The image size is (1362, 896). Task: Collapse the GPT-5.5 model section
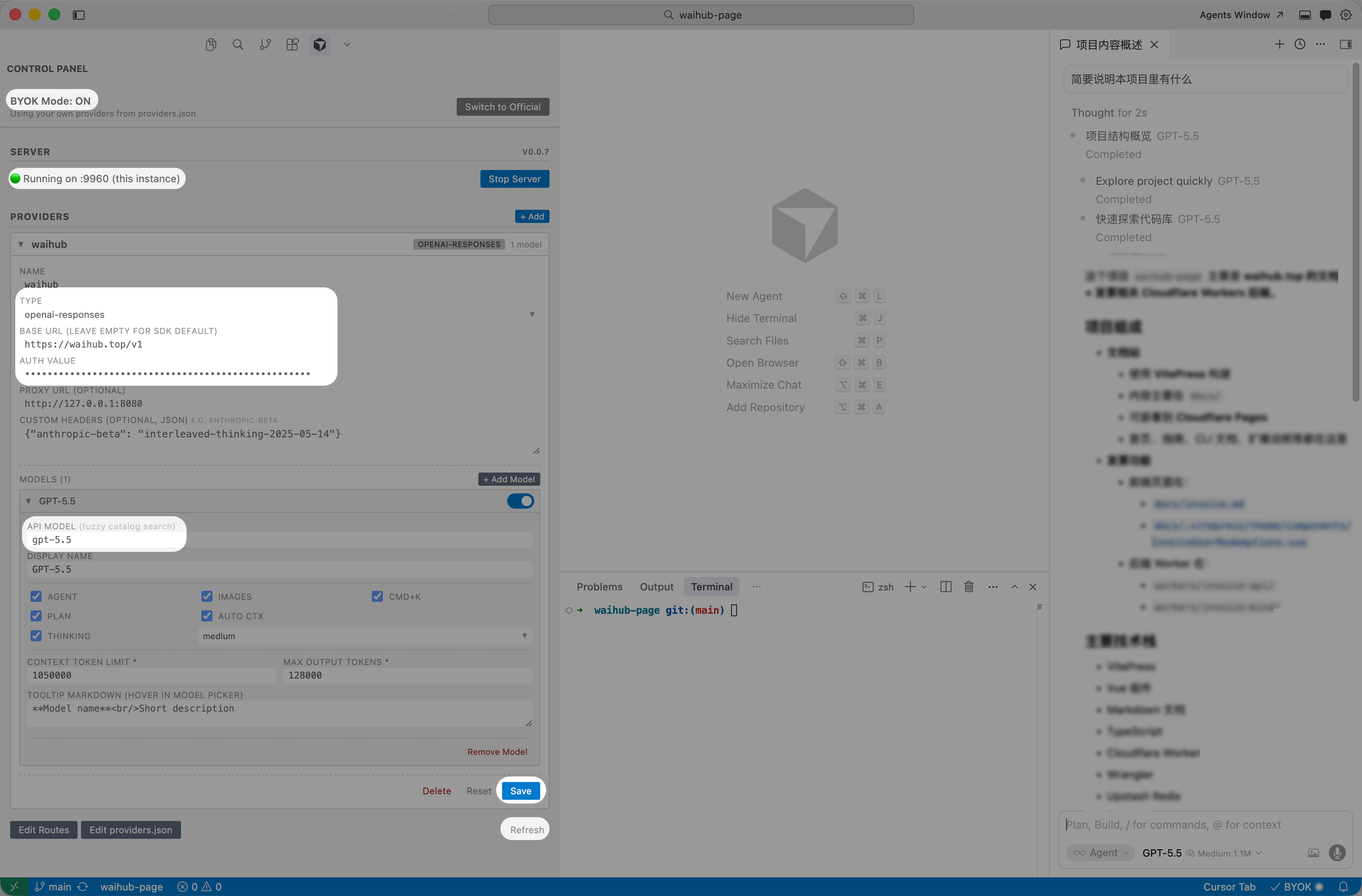(x=28, y=501)
